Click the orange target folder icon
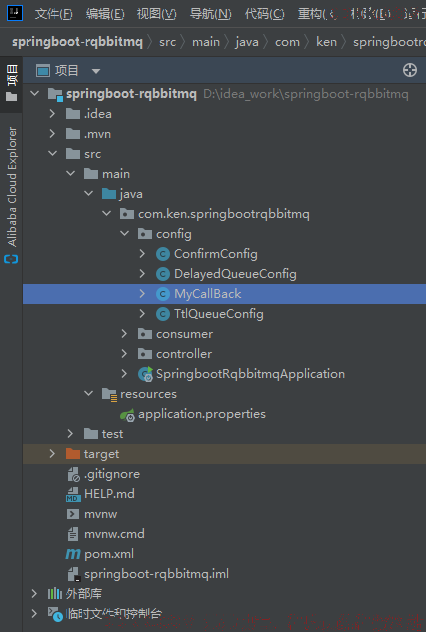The width and height of the screenshot is (426, 632). pos(73,454)
